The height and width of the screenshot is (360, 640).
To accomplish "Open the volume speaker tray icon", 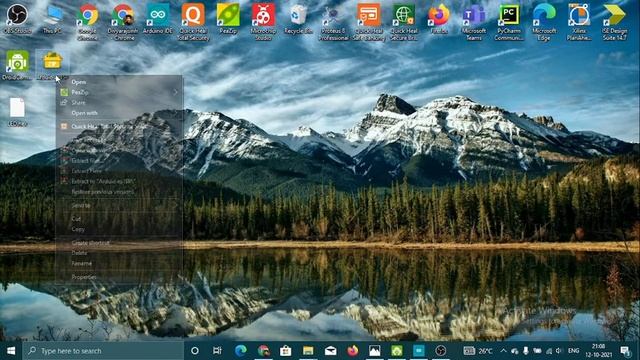I will 559,351.
